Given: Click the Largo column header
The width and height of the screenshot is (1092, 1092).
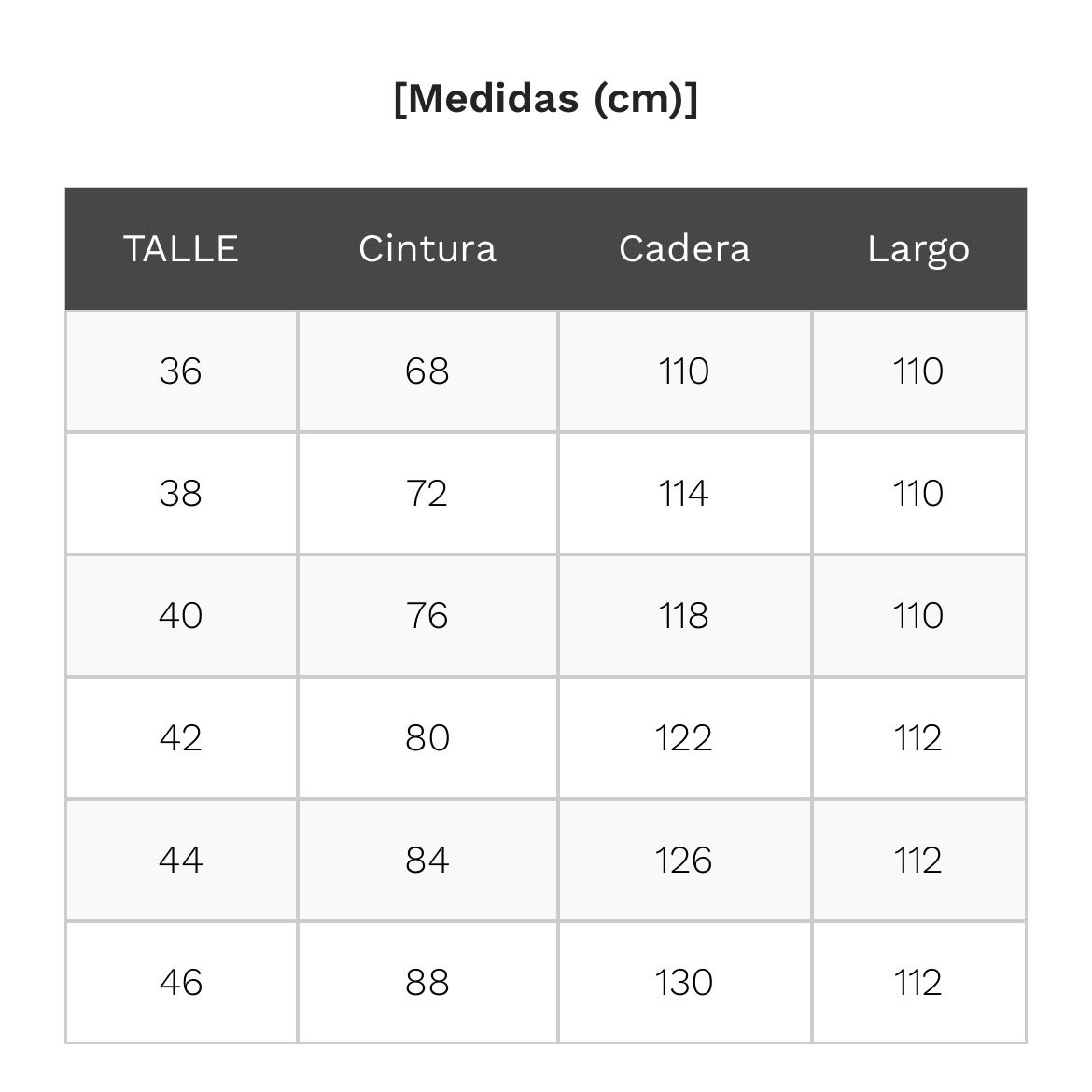Looking at the screenshot, I should click(x=918, y=248).
